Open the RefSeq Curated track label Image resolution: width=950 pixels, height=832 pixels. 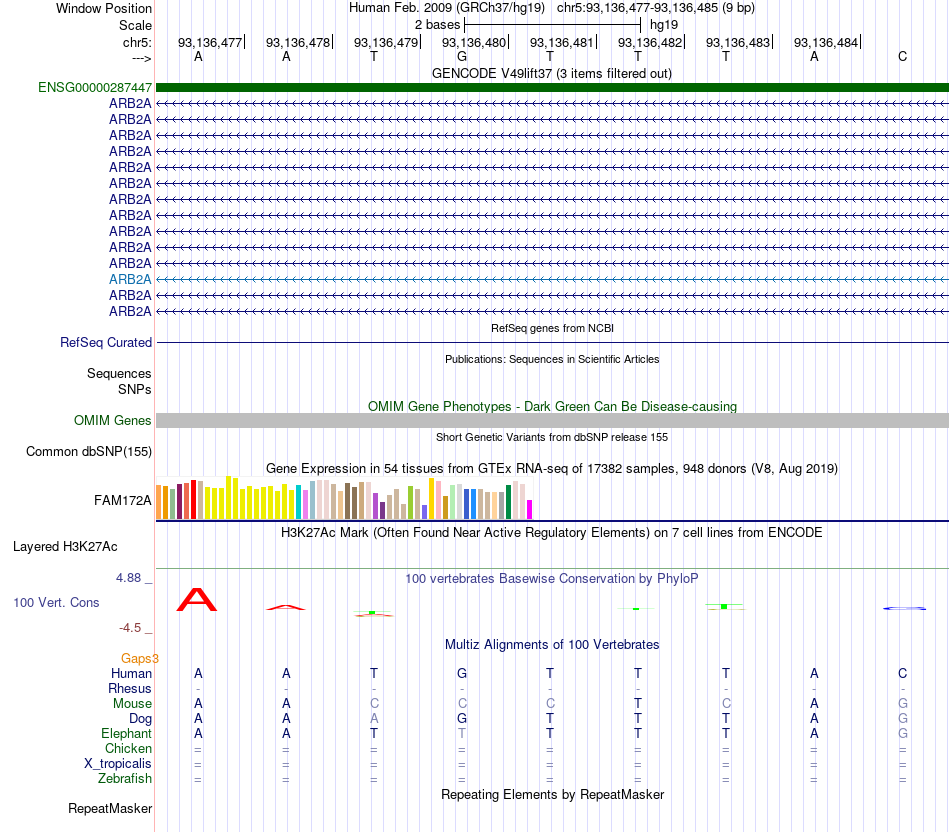point(106,342)
